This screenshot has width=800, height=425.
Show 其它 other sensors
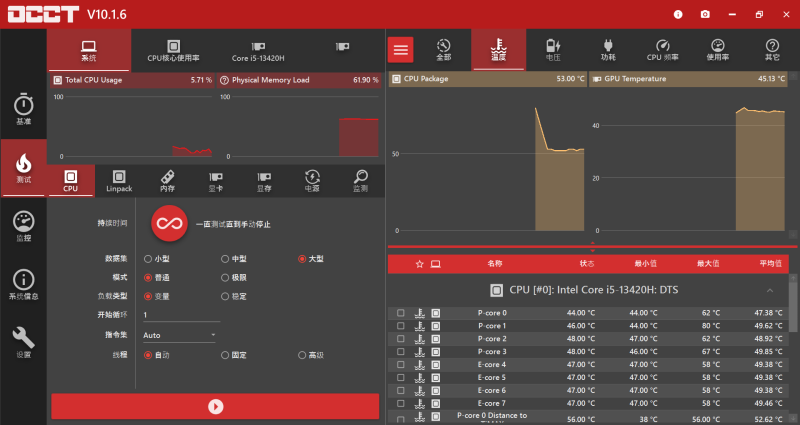coord(772,50)
